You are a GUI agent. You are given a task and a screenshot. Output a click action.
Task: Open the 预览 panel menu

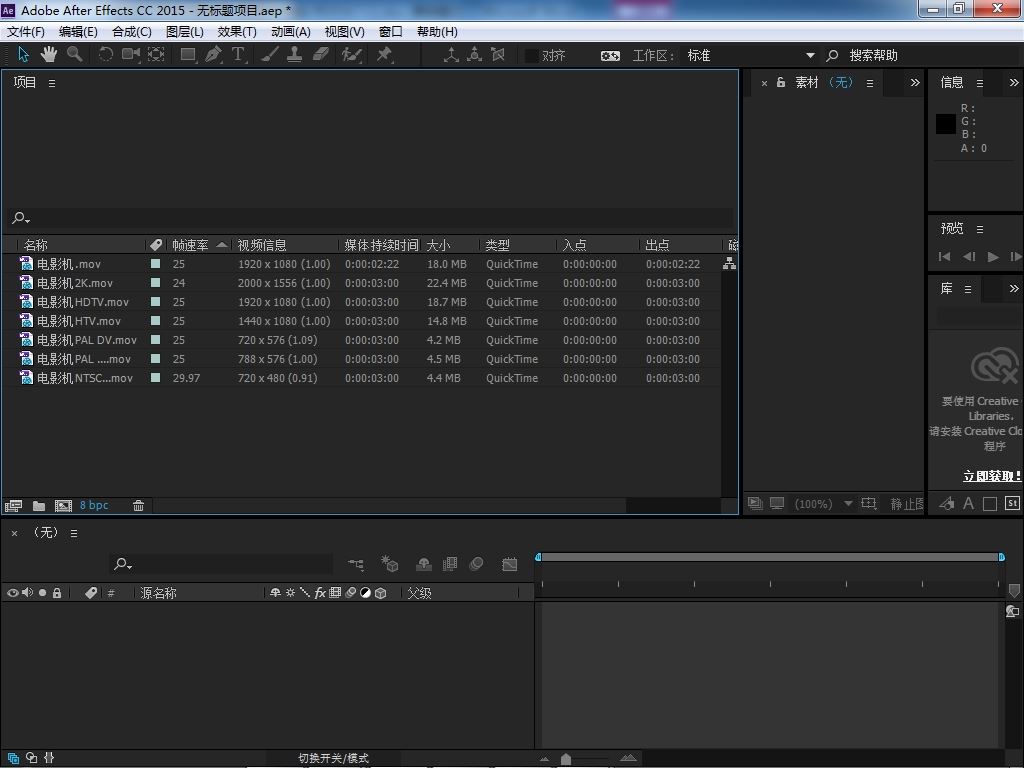(980, 229)
